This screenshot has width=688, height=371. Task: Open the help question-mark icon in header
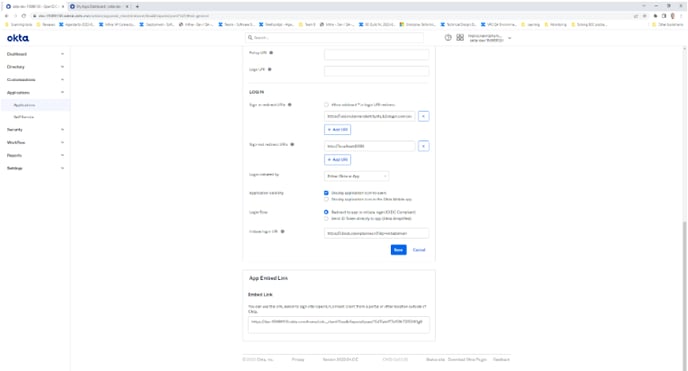(x=448, y=38)
